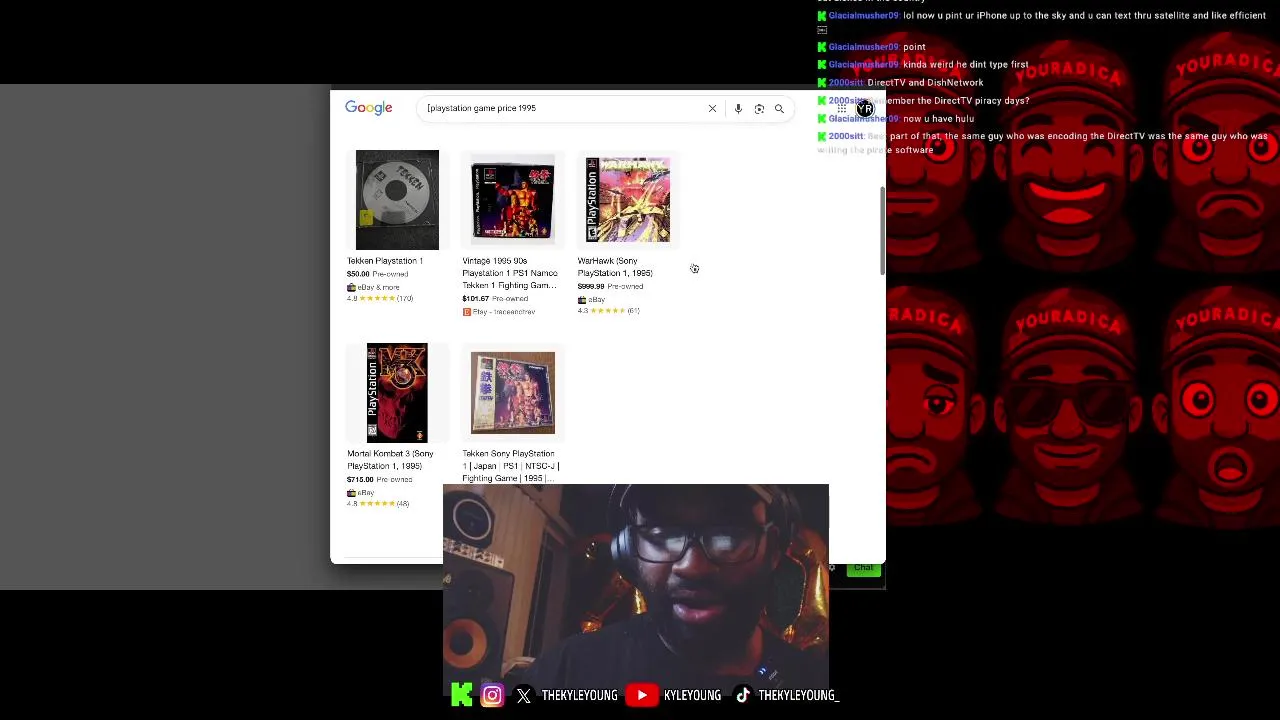Open the 'Tekken Playstation 1' listing title
The width and height of the screenshot is (1280, 720).
click(x=385, y=261)
